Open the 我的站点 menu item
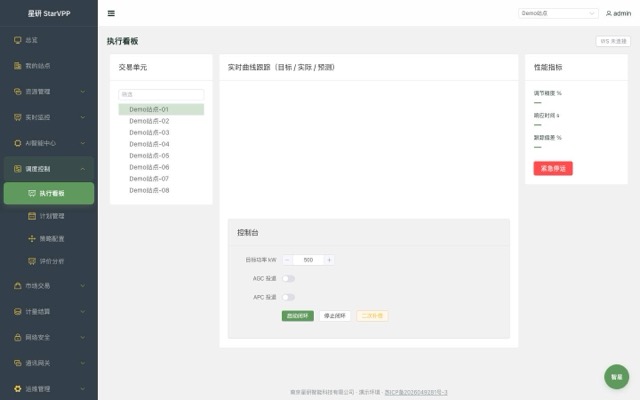Image resolution: width=640 pixels, height=400 pixels. click(49, 66)
